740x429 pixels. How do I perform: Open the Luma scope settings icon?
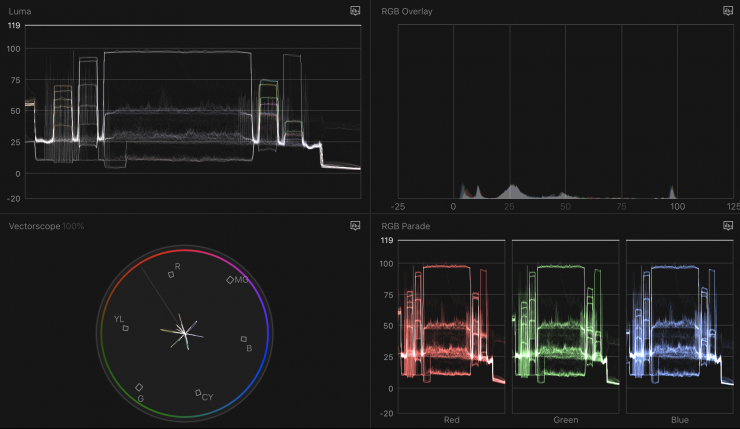pyautogui.click(x=355, y=10)
